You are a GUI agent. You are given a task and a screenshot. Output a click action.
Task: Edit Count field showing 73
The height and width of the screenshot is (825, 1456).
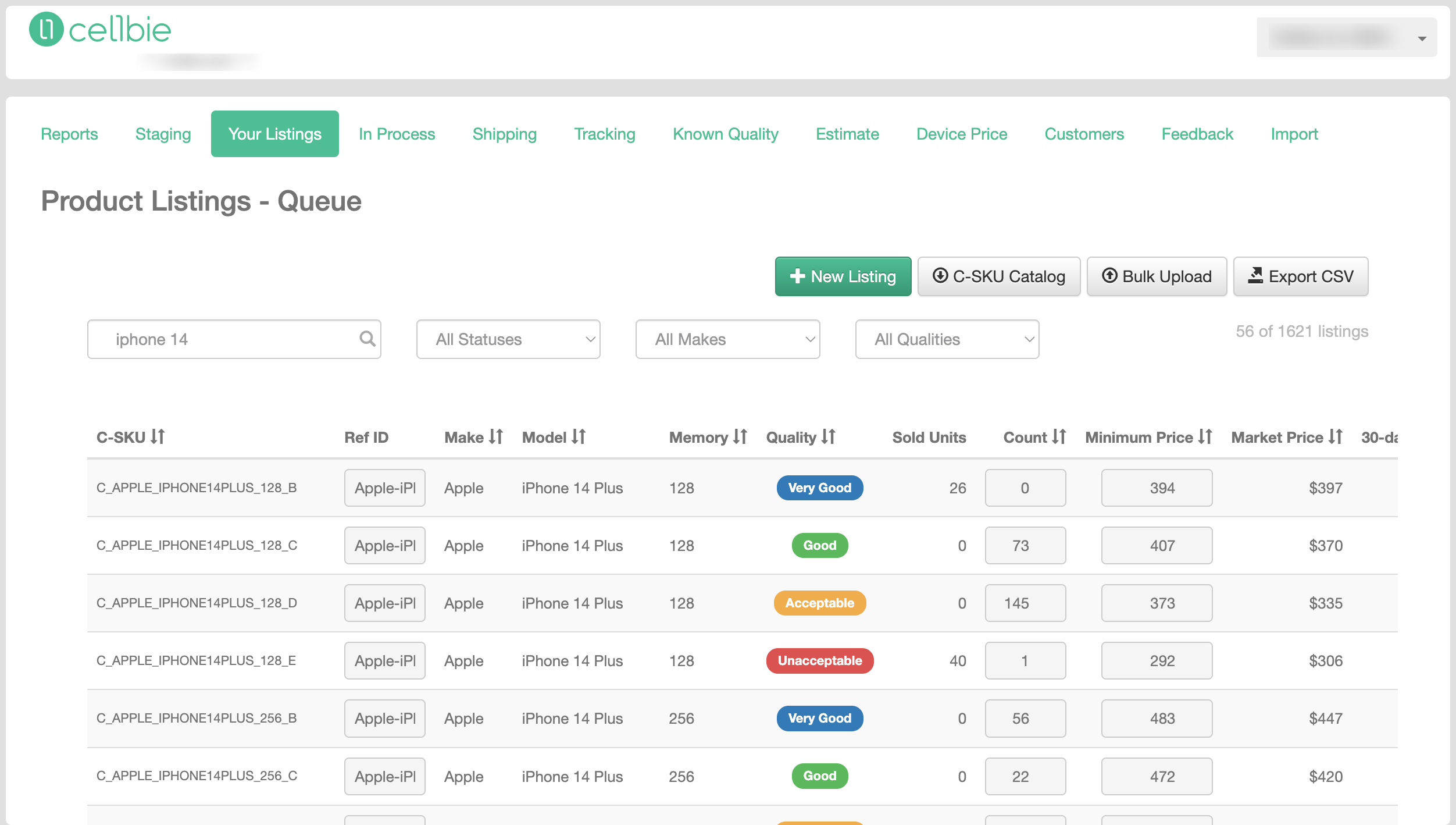tap(1025, 545)
